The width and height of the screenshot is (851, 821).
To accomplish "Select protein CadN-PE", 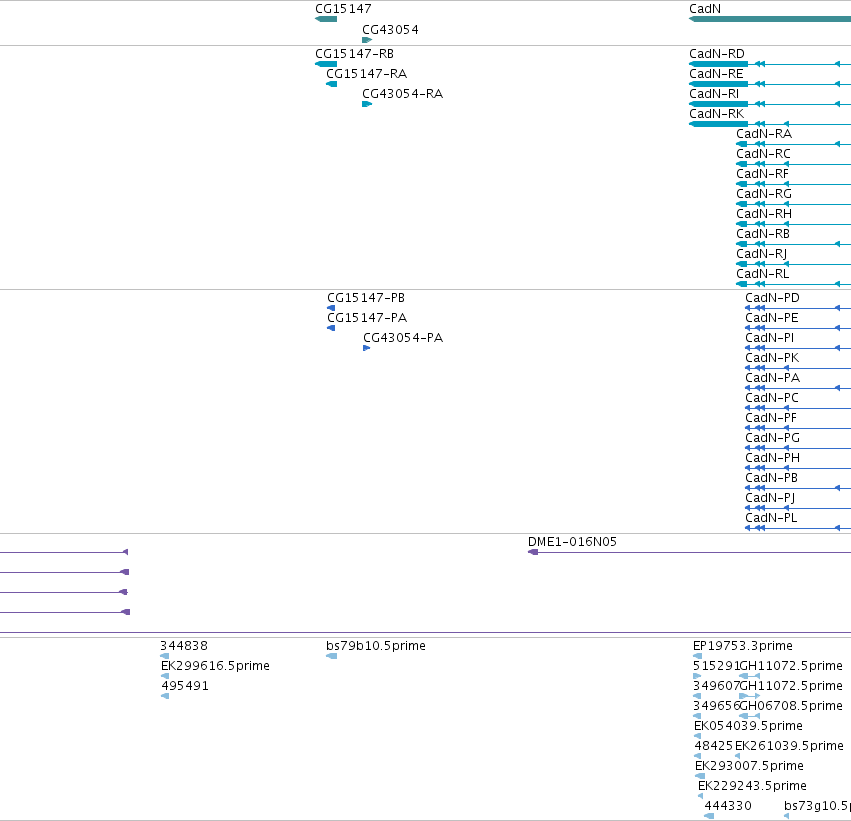I will click(772, 318).
